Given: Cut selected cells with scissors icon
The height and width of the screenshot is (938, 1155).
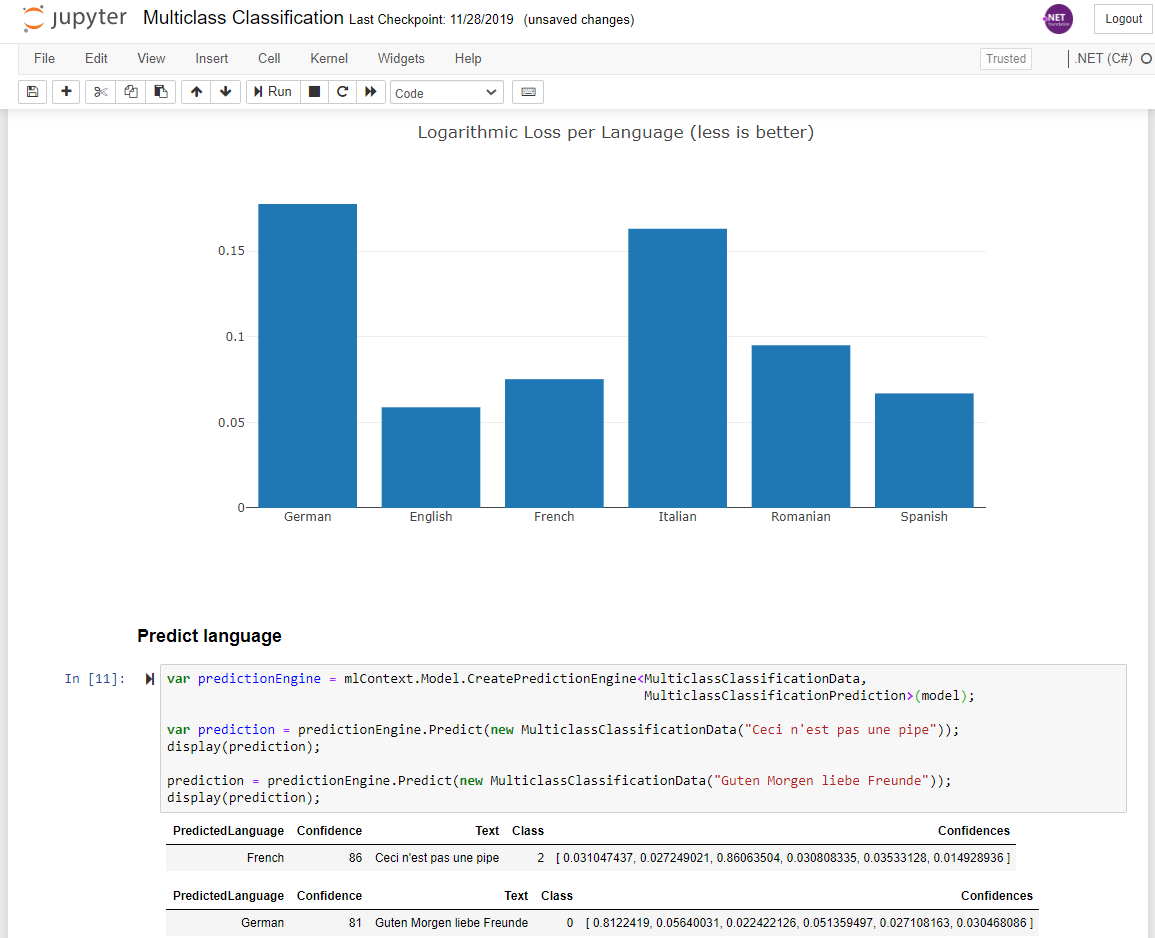Looking at the screenshot, I should (x=100, y=92).
